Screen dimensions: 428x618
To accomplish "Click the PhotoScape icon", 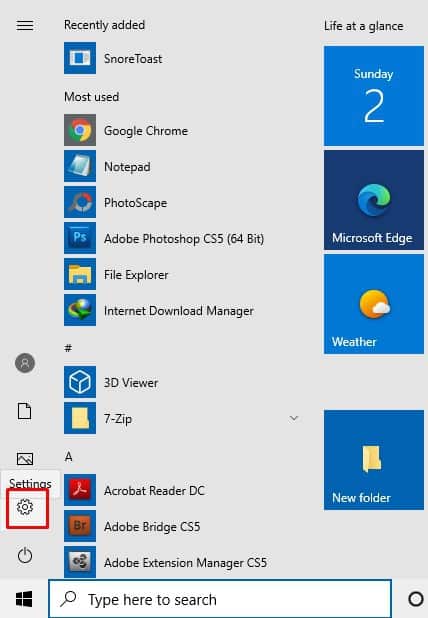I will (x=80, y=202).
